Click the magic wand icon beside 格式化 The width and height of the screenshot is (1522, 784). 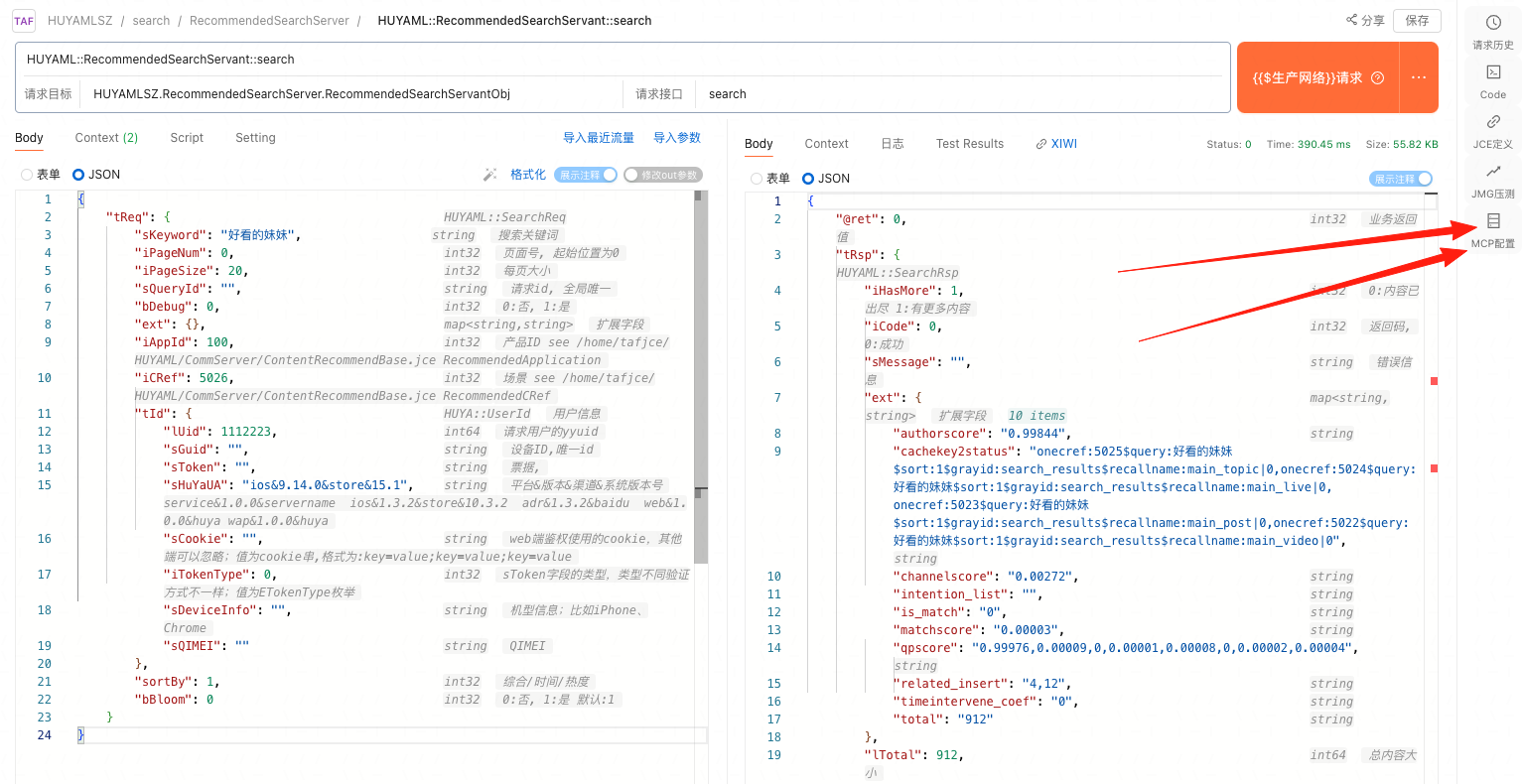[489, 175]
